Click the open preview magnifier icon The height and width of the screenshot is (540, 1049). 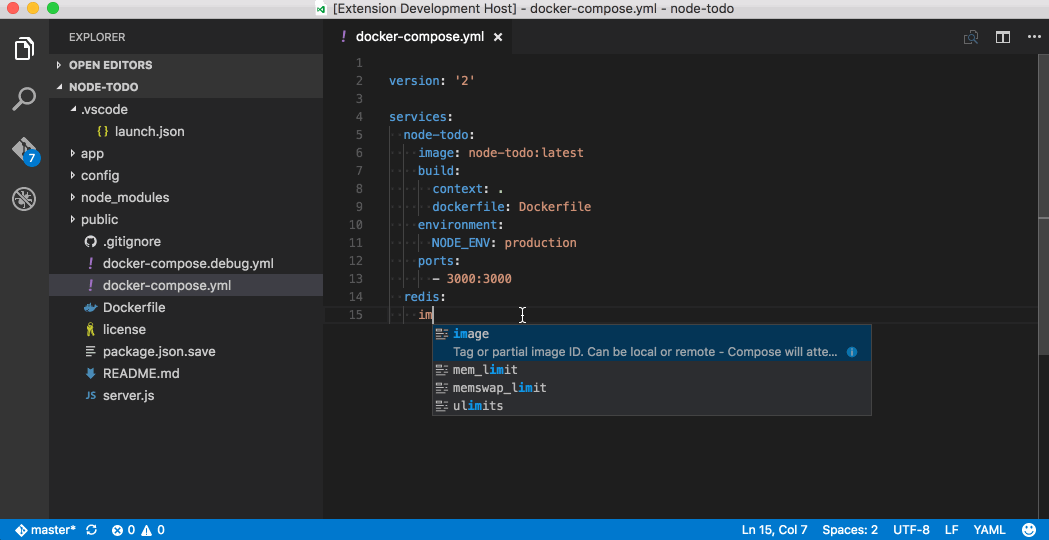coord(971,37)
